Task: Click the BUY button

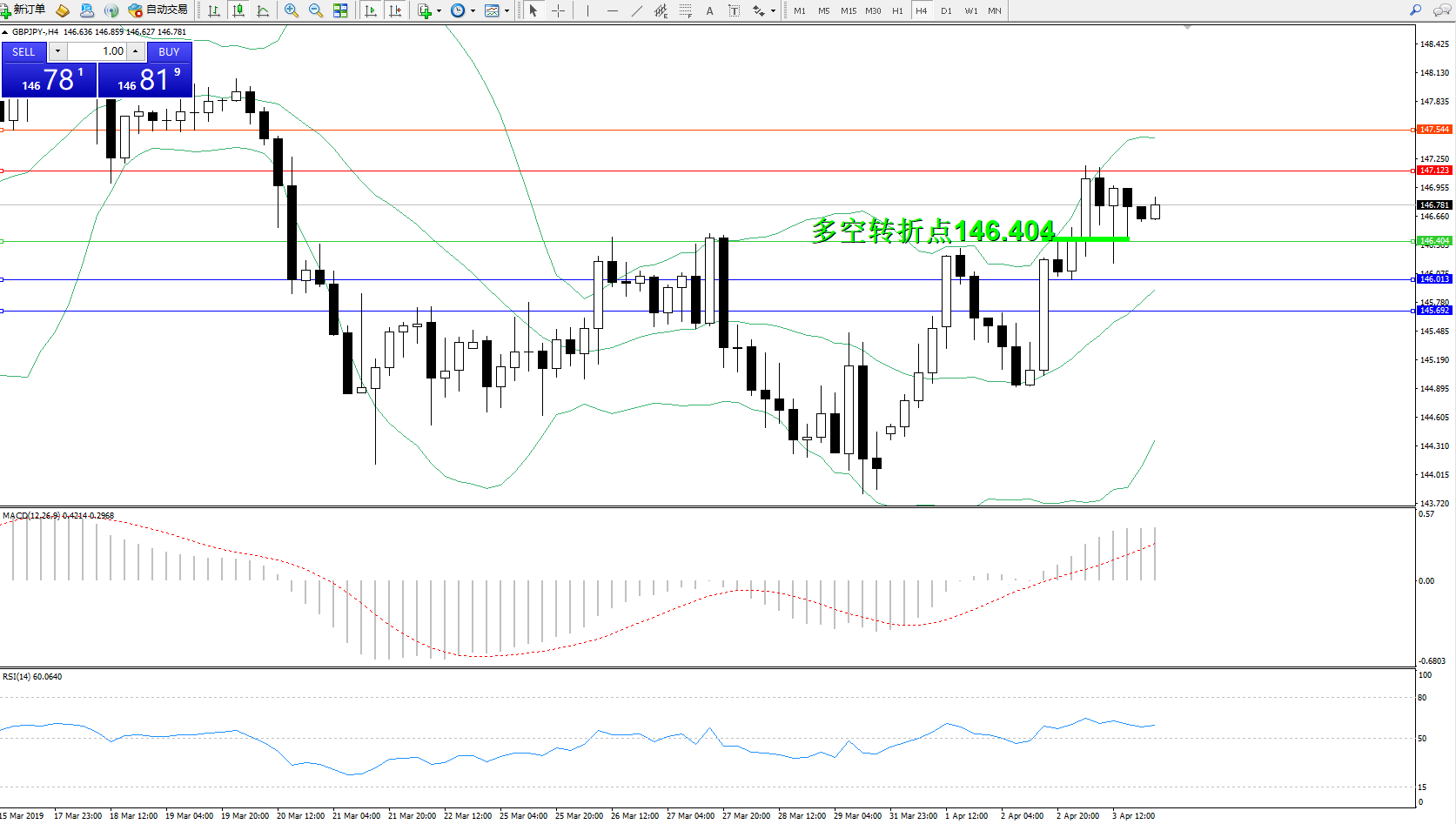Action: pyautogui.click(x=169, y=52)
